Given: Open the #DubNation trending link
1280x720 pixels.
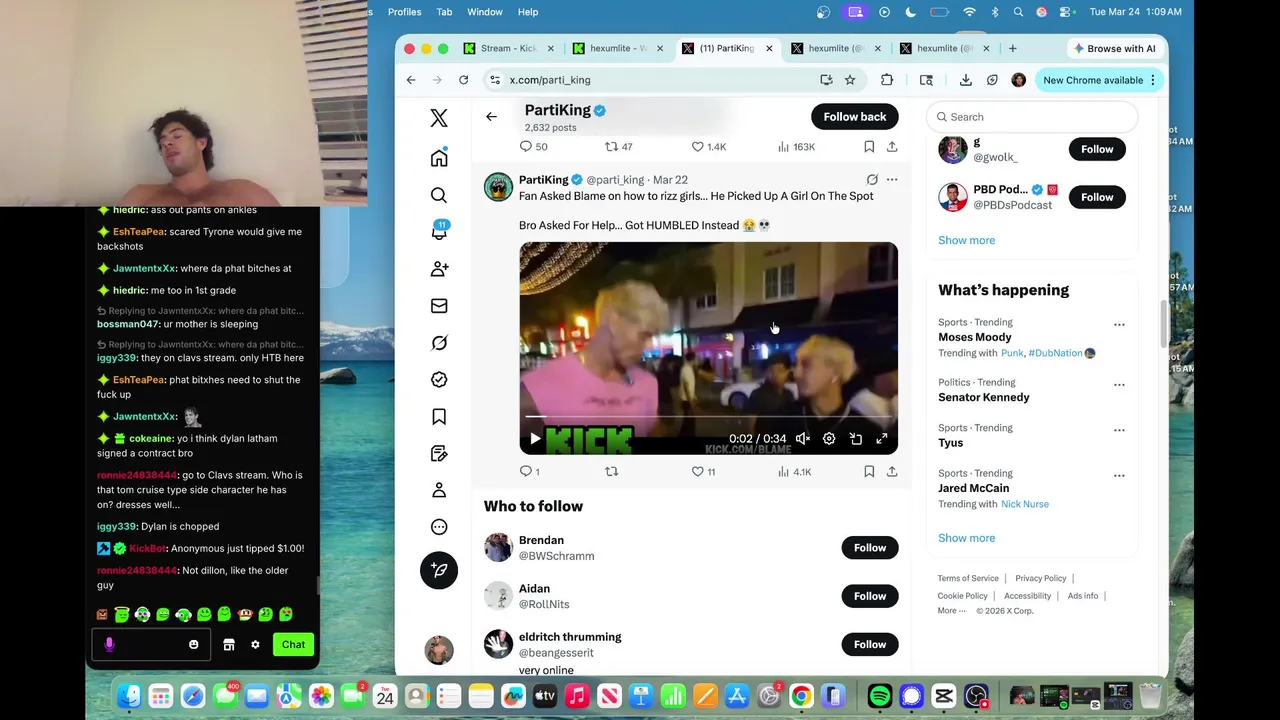Looking at the screenshot, I should [1055, 353].
